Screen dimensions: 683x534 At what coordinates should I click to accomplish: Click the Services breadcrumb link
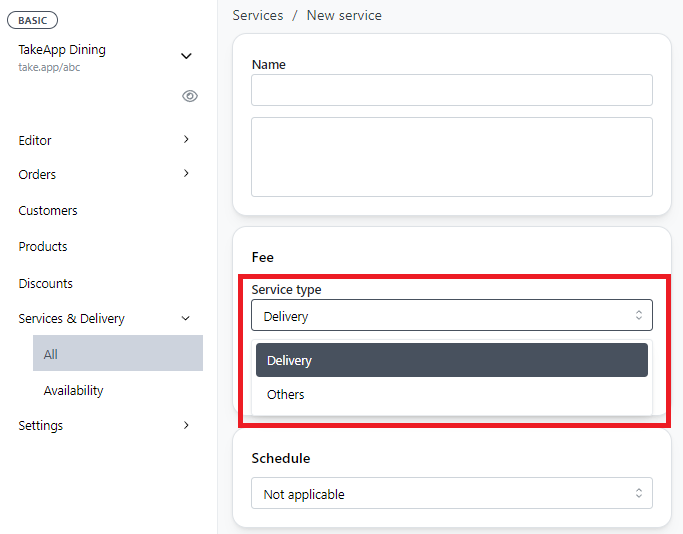pos(257,16)
